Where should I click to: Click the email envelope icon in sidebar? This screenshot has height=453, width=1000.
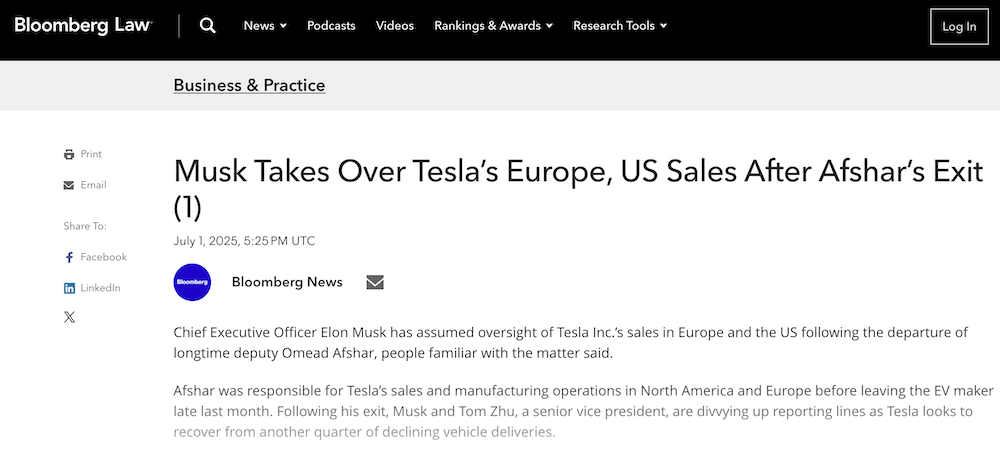click(x=69, y=185)
